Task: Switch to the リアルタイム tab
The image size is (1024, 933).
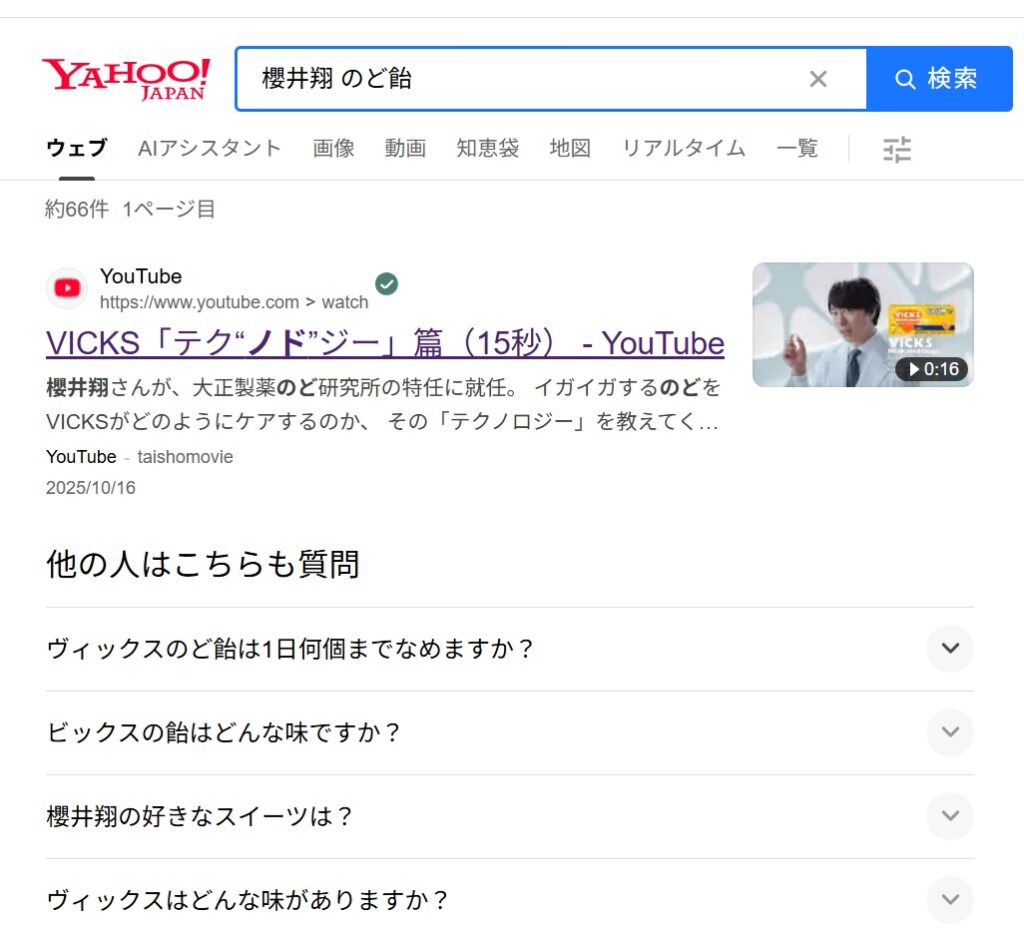Action: [683, 149]
